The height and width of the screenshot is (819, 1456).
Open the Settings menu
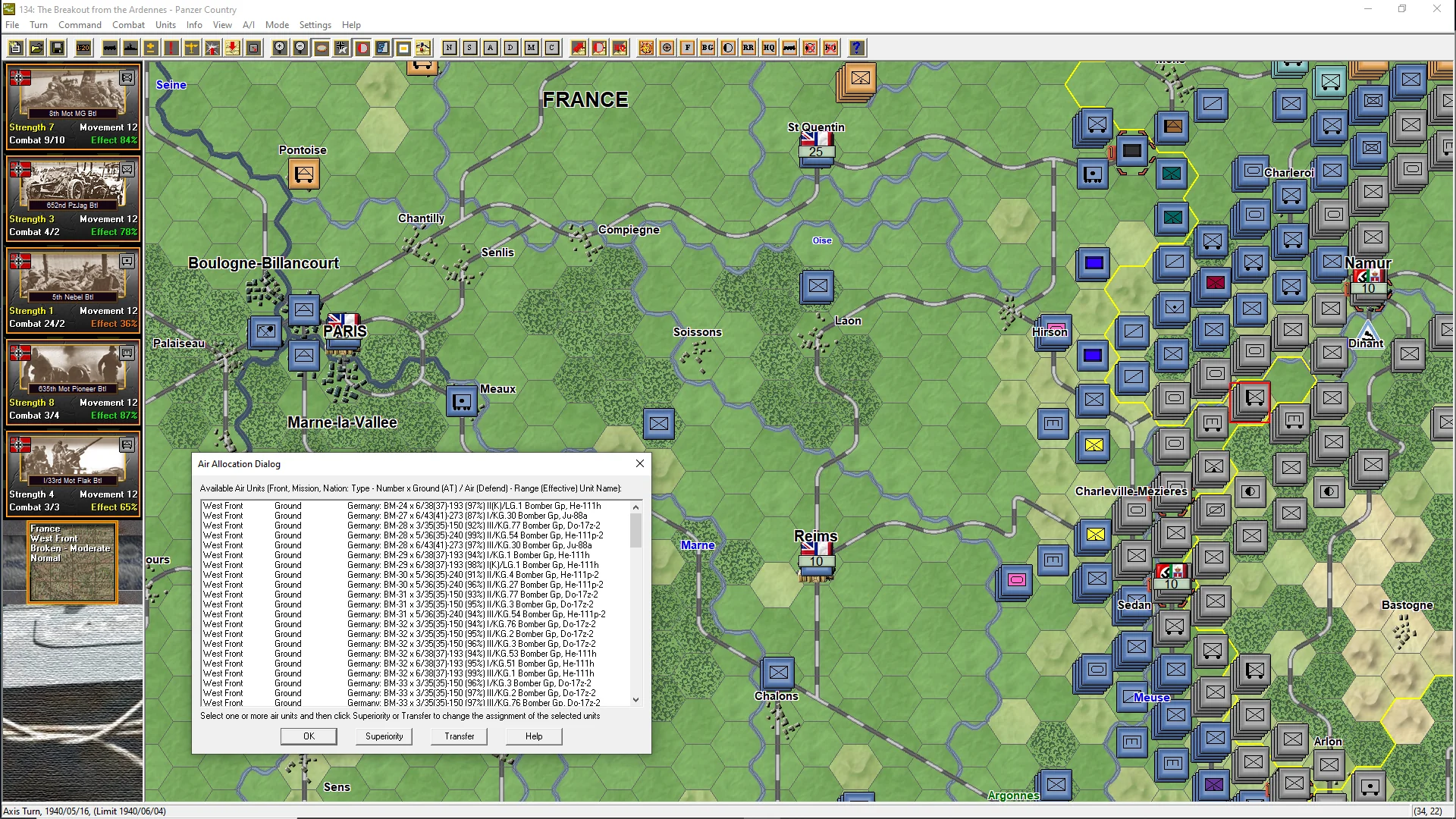[x=315, y=24]
